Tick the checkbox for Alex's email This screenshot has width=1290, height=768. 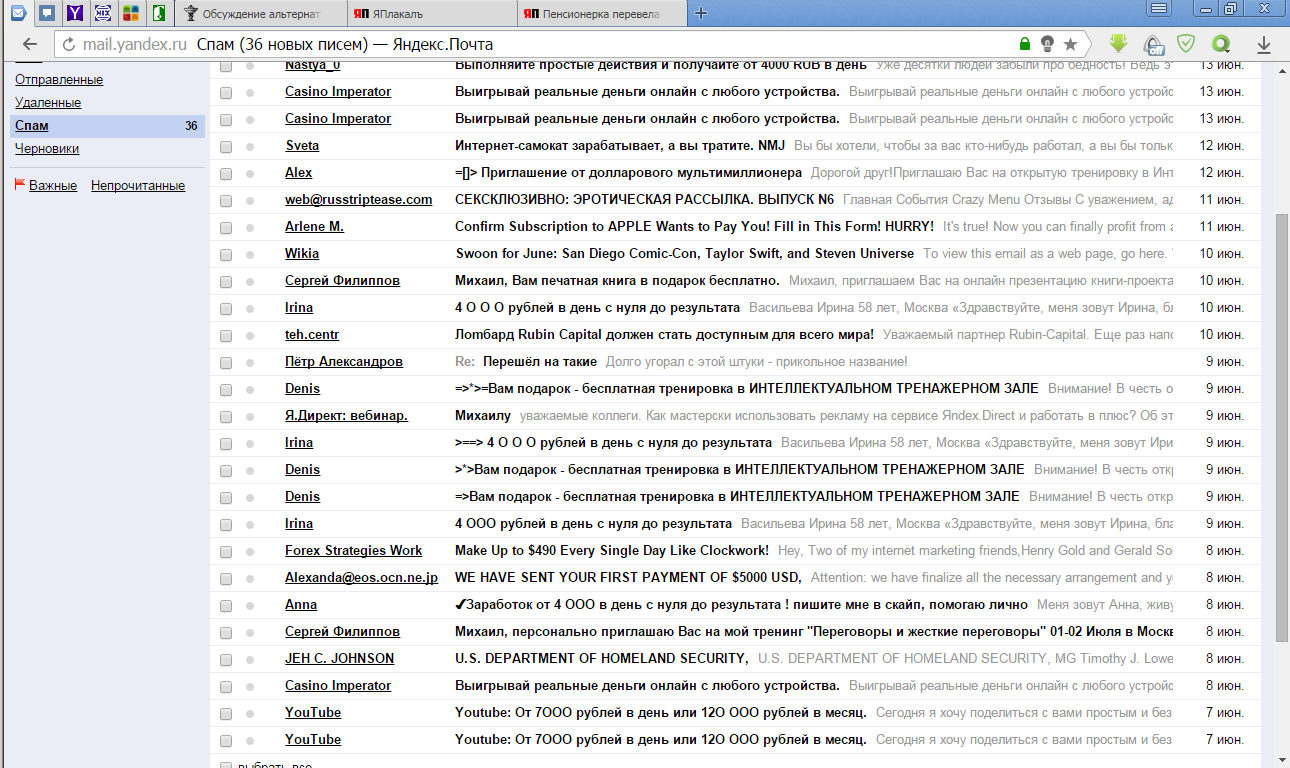click(226, 173)
